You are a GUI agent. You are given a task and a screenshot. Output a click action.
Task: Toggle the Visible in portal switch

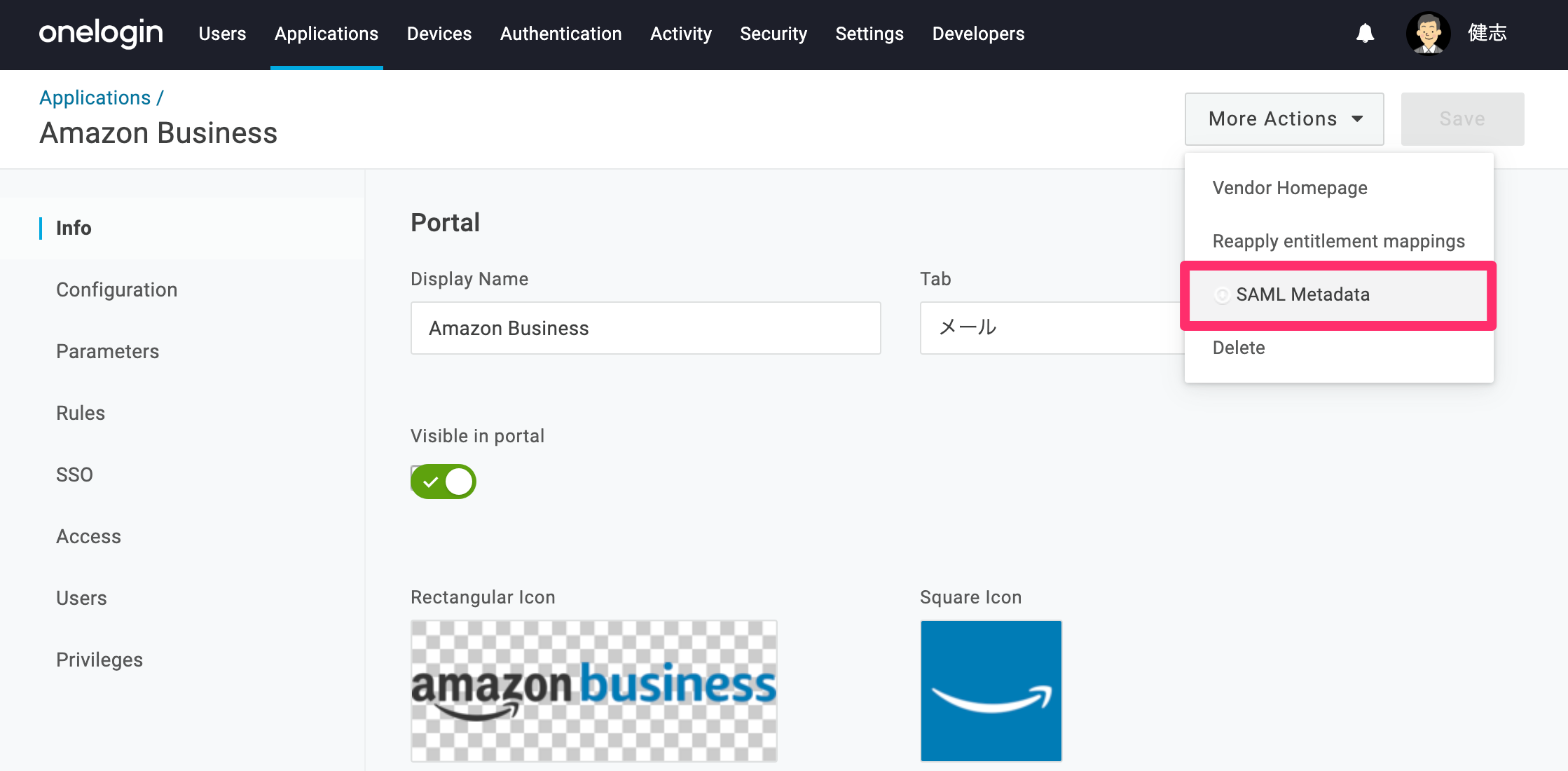click(443, 482)
